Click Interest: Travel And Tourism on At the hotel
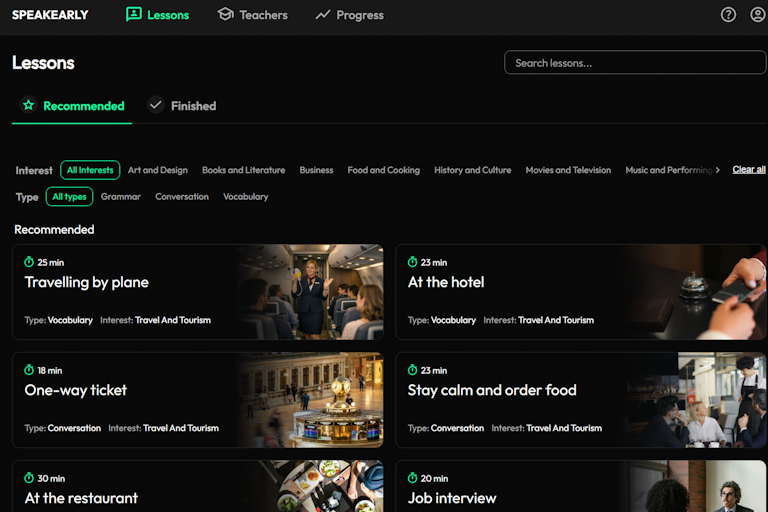Image resolution: width=768 pixels, height=512 pixels. click(538, 320)
